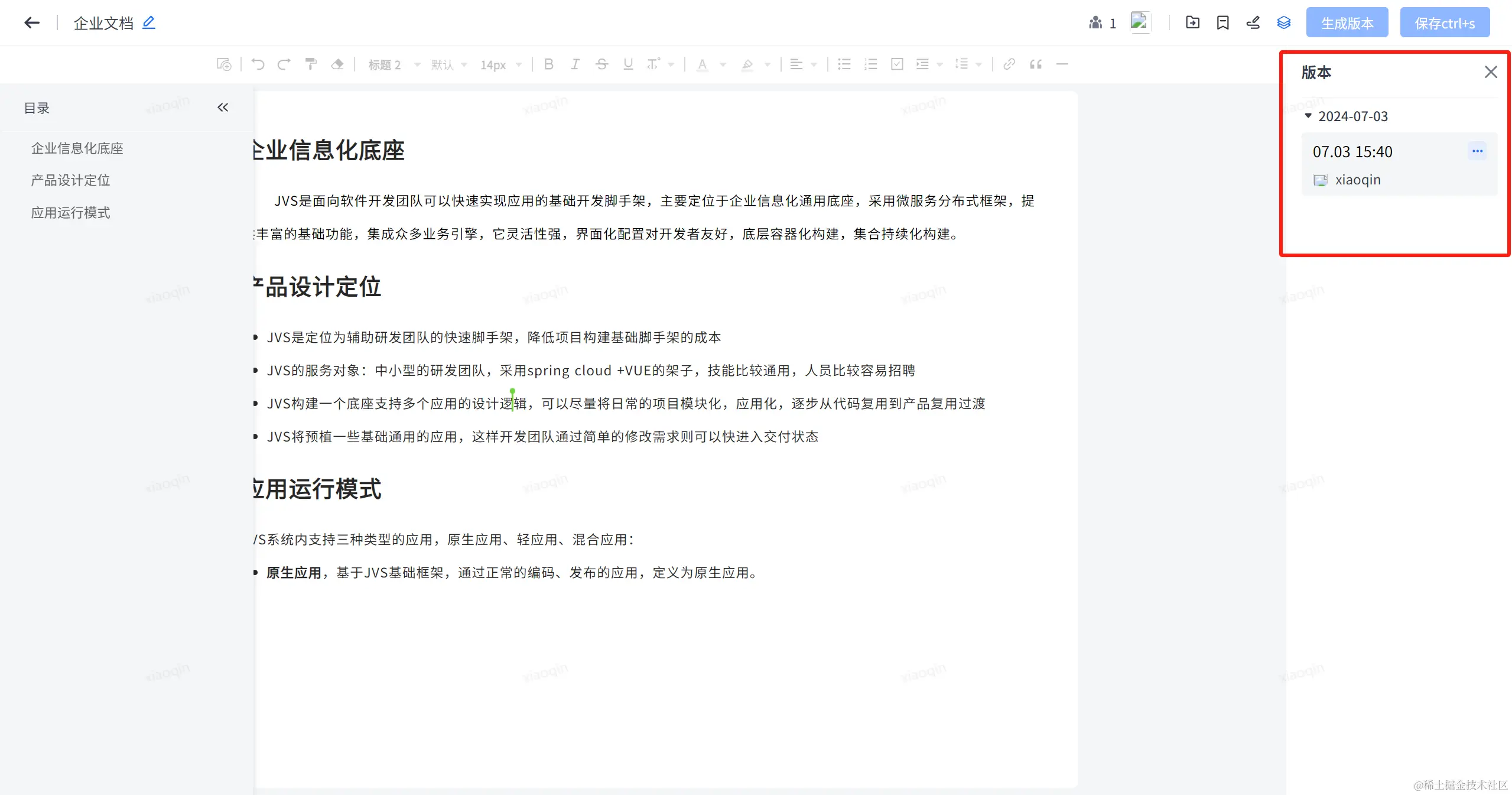Click the undo icon in toolbar

click(x=258, y=64)
